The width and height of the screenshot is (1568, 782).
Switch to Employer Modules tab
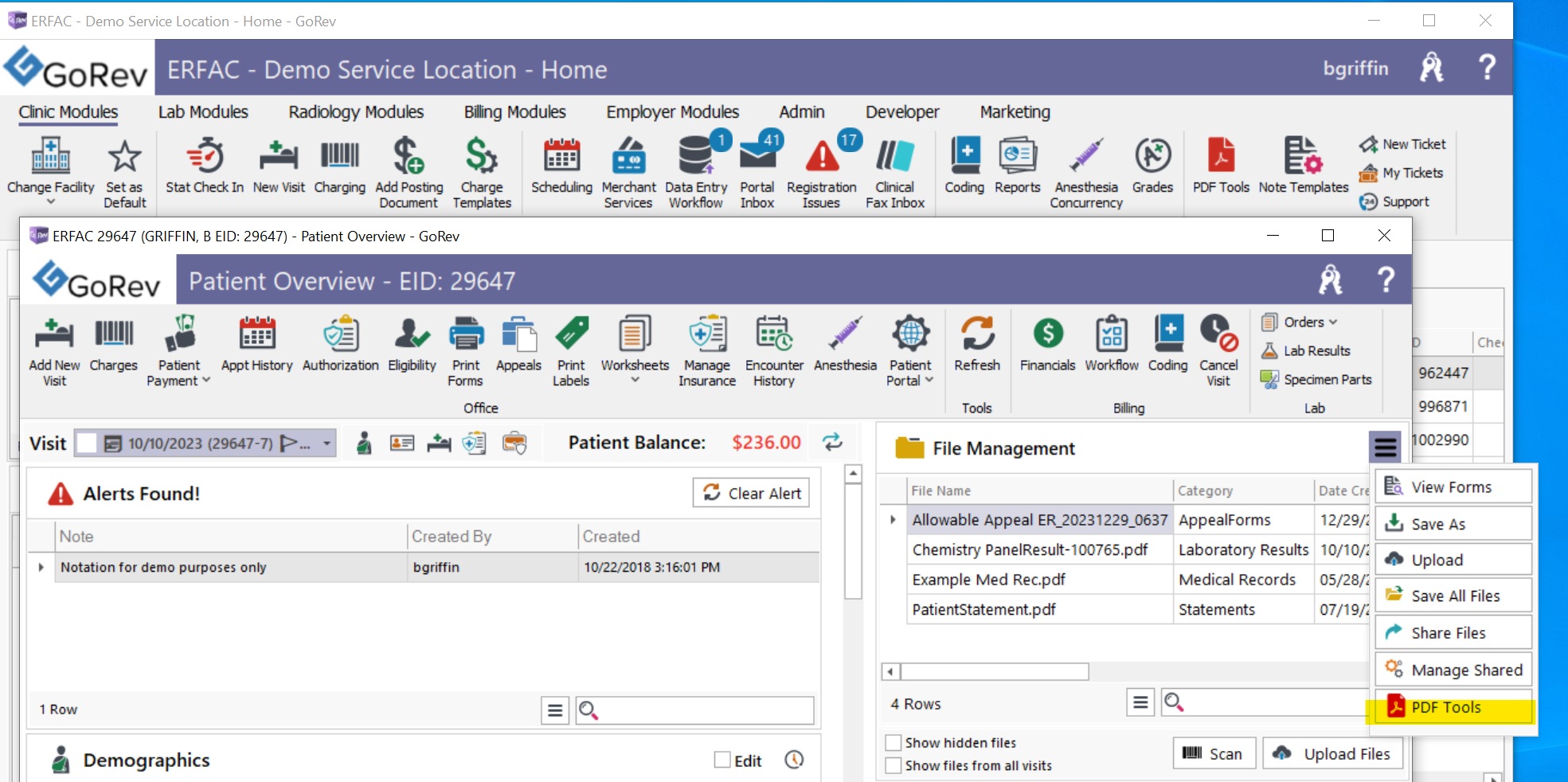point(672,112)
